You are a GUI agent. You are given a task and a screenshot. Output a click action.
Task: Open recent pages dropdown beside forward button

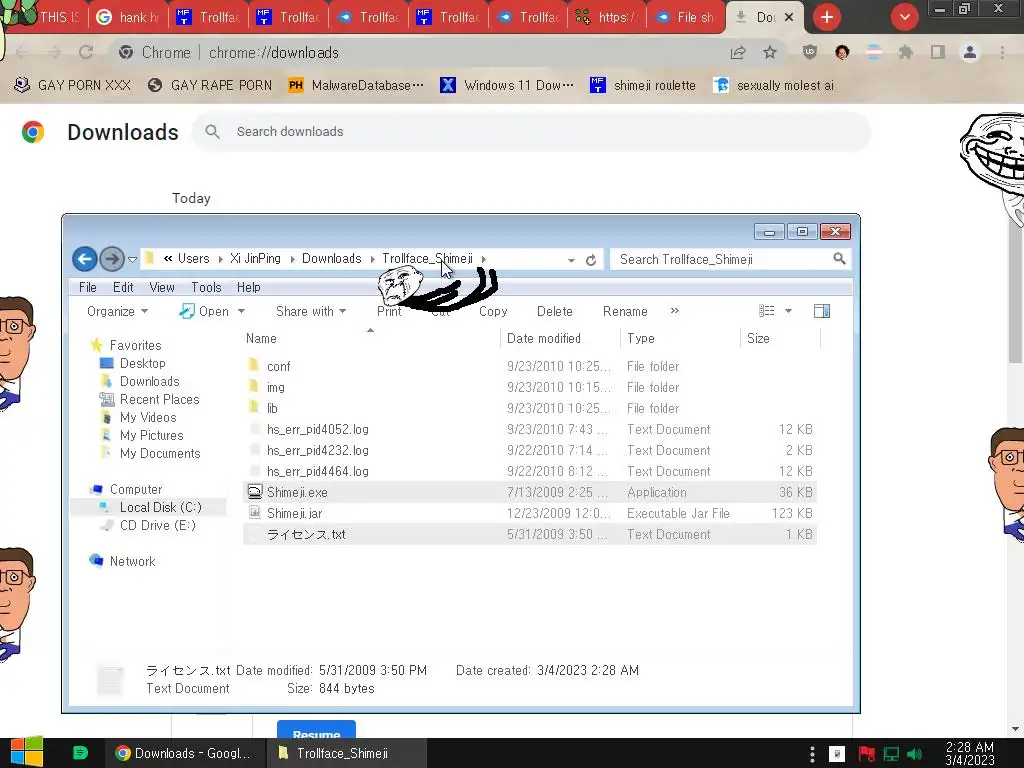[x=132, y=259]
